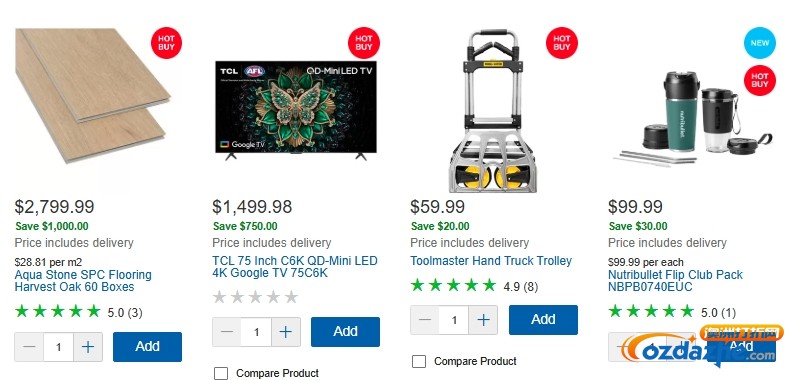The image size is (806, 380).
Task: Open Nutribullet Flip Club Pack product link
Action: (x=675, y=281)
